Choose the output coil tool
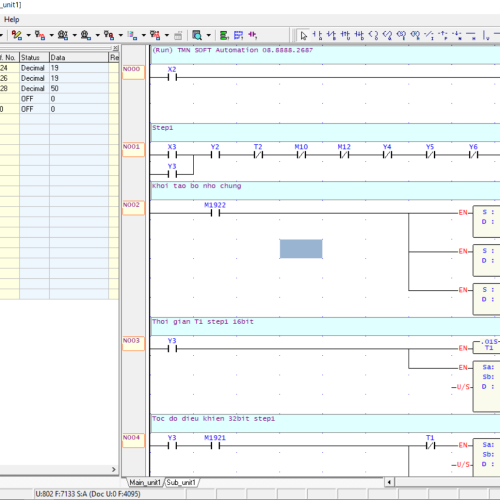The width and height of the screenshot is (500, 500). (373, 35)
